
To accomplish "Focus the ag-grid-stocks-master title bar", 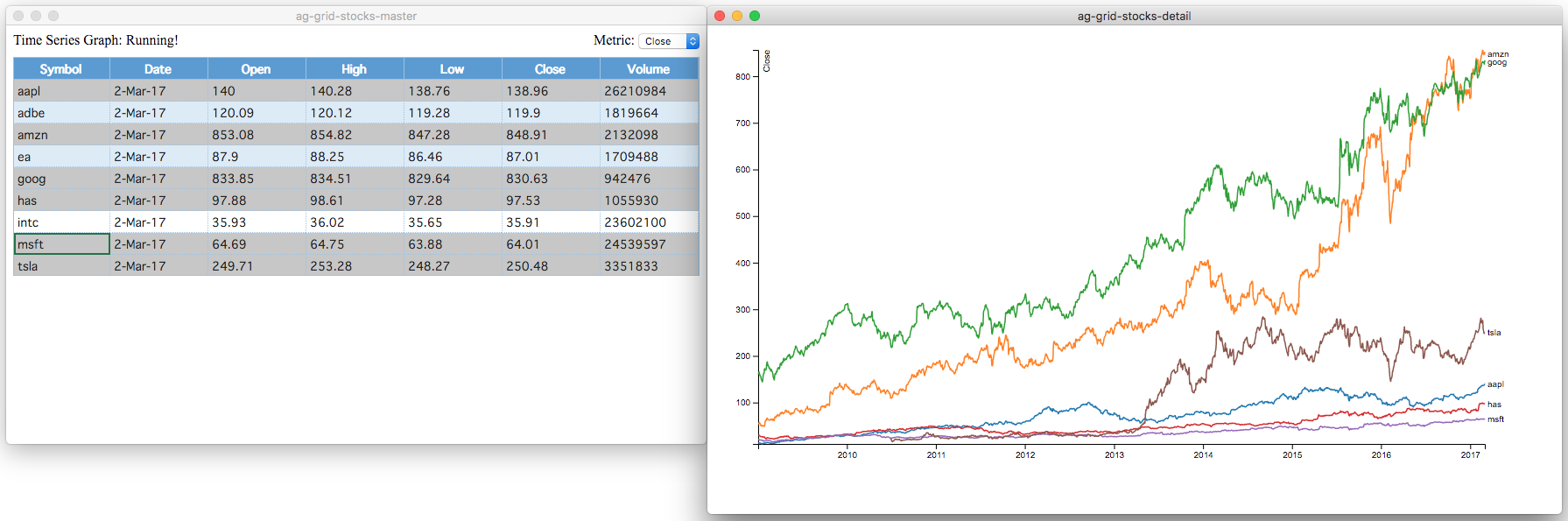I will [x=356, y=16].
